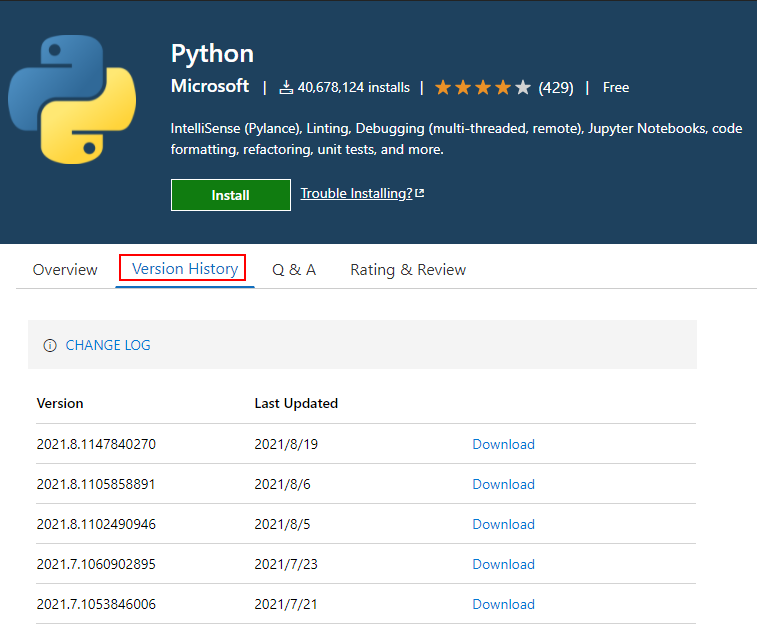The width and height of the screenshot is (757, 629).
Task: Click the external link icon after Trouble Installing
Action: click(420, 193)
